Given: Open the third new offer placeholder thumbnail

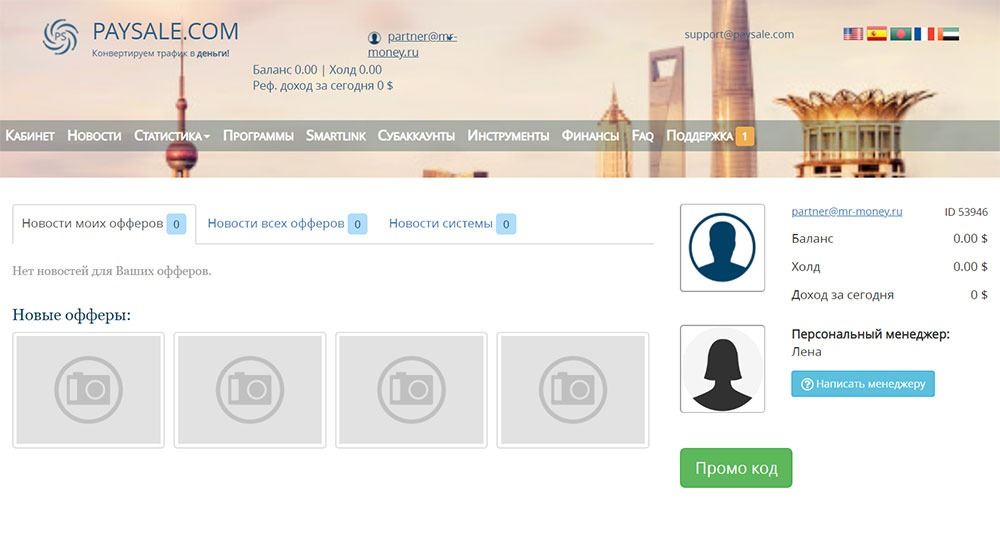Looking at the screenshot, I should 411,390.
